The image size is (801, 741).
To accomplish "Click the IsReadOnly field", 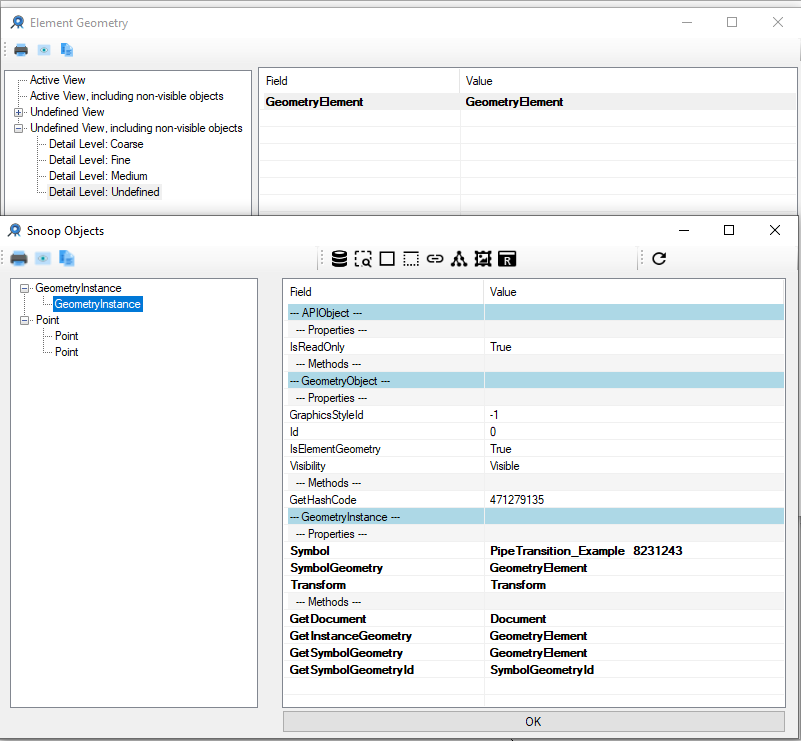I will point(317,347).
